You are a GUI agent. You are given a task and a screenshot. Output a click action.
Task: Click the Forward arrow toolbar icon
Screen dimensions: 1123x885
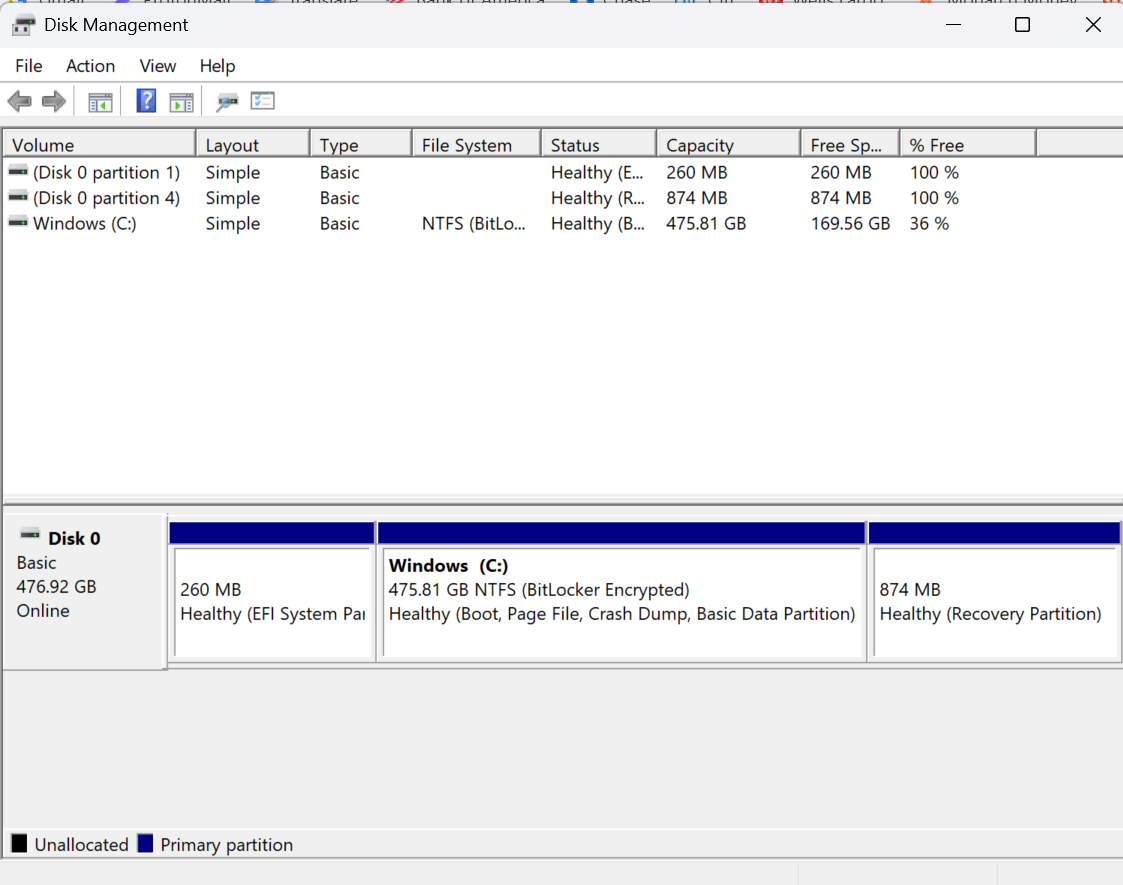coord(54,101)
